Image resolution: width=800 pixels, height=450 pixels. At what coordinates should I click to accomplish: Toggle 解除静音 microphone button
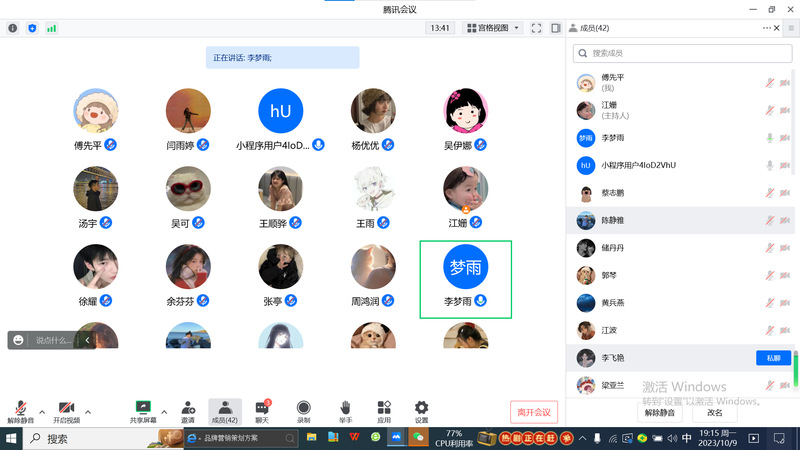coord(22,409)
